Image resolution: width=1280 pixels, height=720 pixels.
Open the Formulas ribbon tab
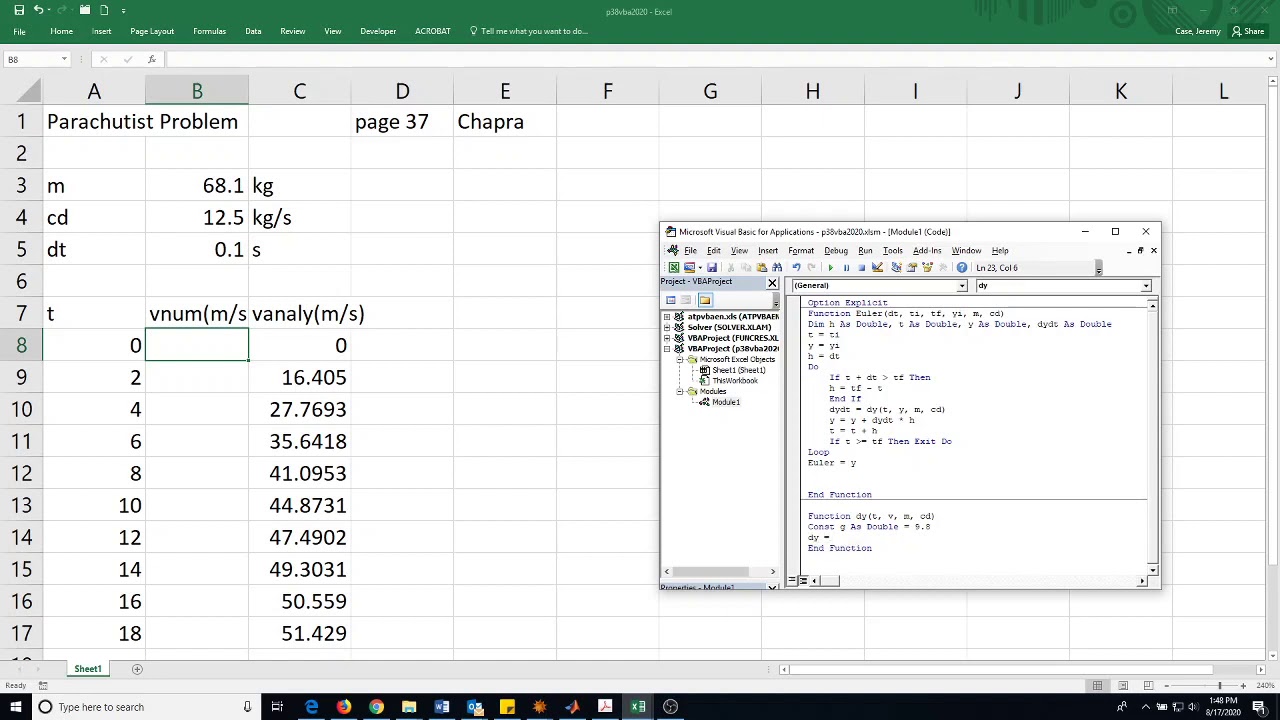point(210,31)
